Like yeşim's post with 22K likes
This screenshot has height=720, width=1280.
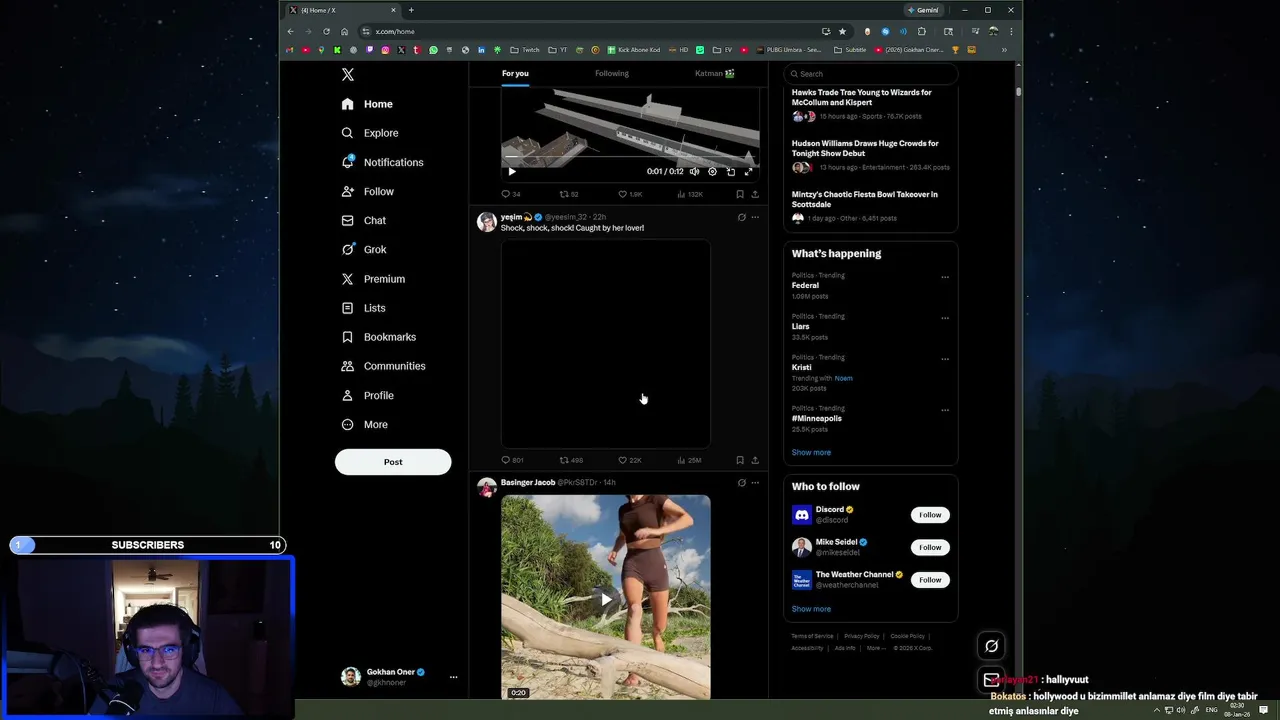tap(629, 460)
